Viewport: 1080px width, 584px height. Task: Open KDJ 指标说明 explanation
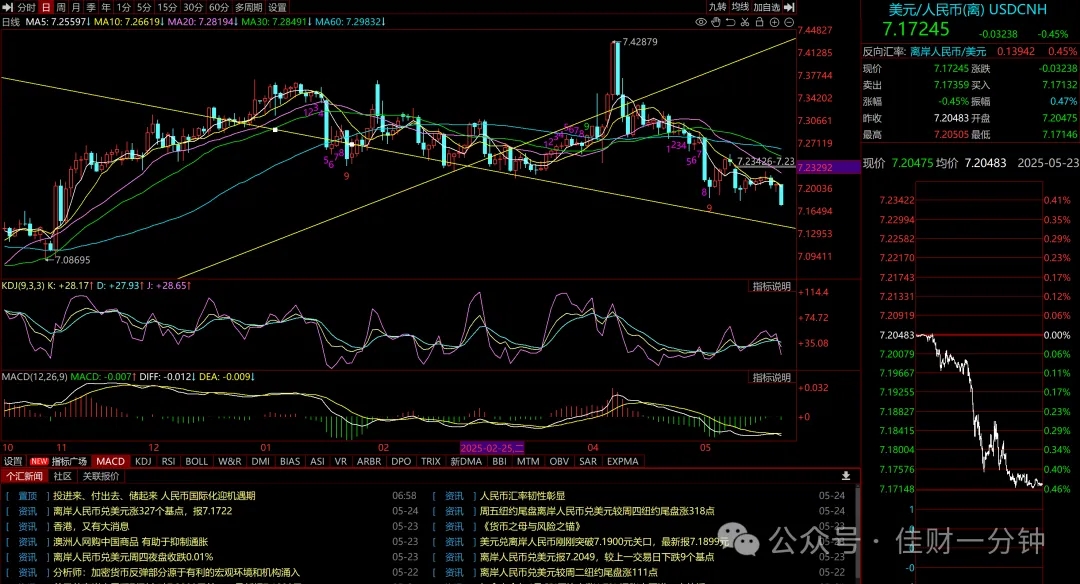(x=771, y=286)
